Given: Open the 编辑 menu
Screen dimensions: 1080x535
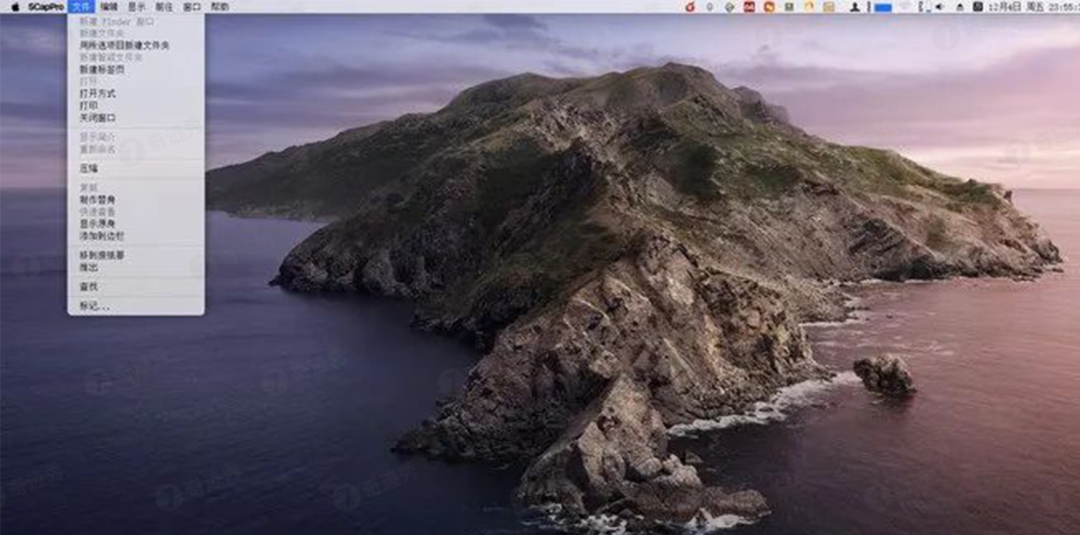Looking at the screenshot, I should point(109,7).
